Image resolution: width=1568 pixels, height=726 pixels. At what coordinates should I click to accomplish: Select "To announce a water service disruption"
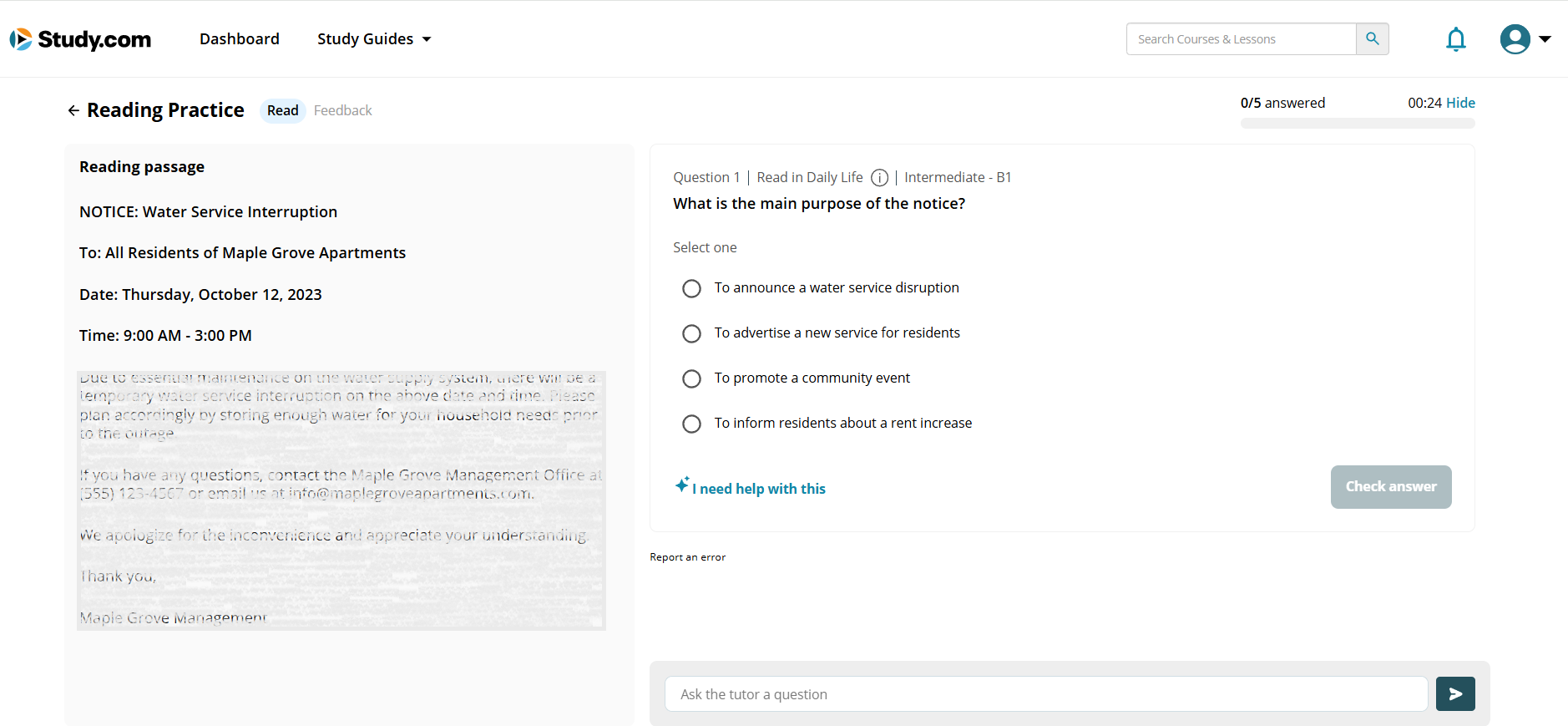(x=691, y=288)
